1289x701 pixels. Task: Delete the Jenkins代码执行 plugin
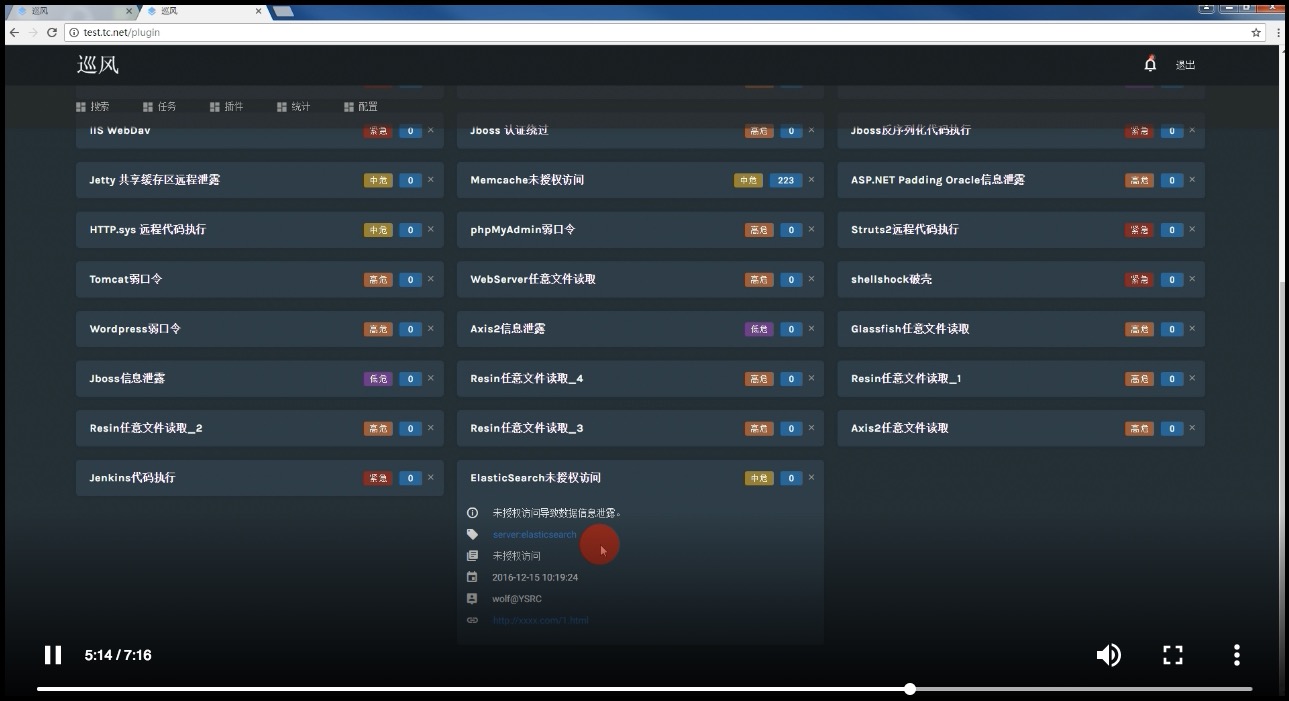tap(431, 478)
